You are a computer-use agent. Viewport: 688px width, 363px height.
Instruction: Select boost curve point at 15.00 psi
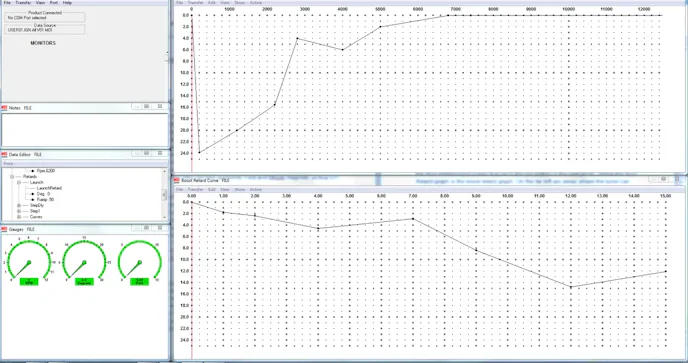[x=666, y=271]
